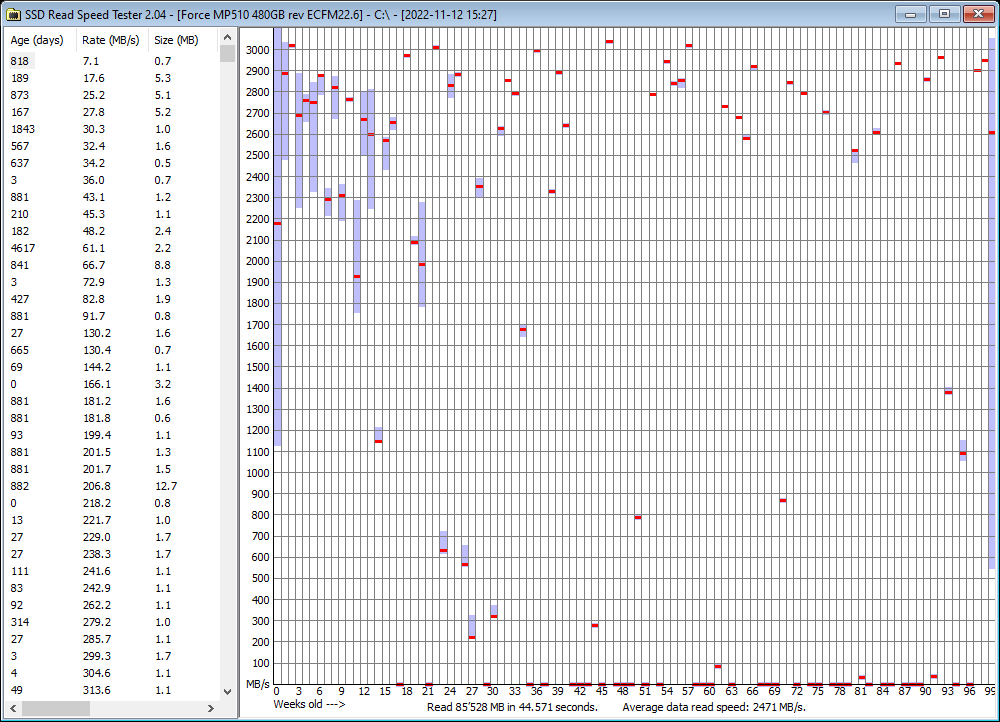Sort the table by the Rate (MB/s) header
The width and height of the screenshot is (1000, 722).
click(x=110, y=40)
